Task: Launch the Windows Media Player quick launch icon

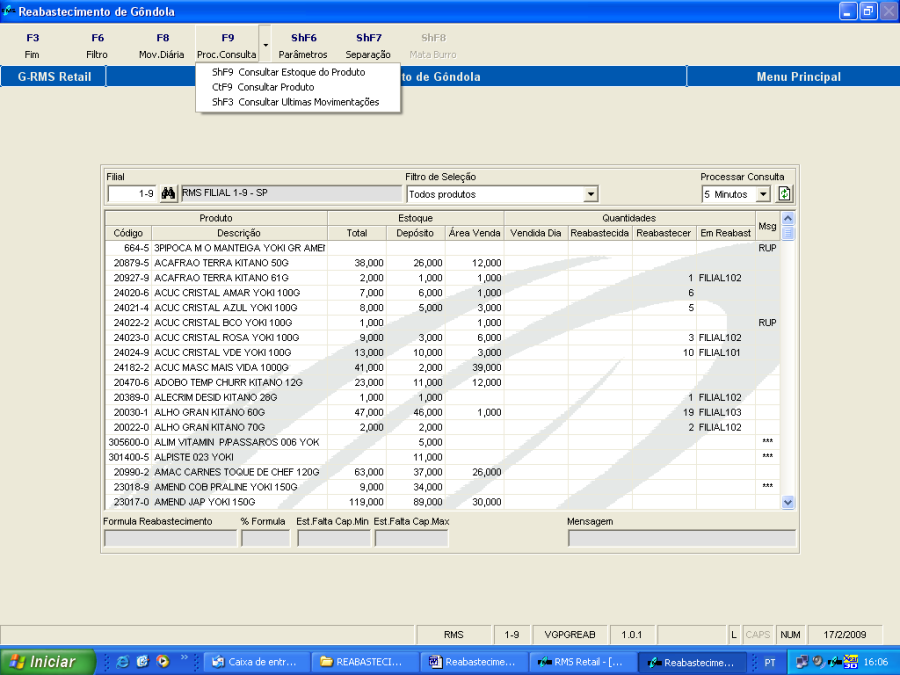Action: (163, 662)
